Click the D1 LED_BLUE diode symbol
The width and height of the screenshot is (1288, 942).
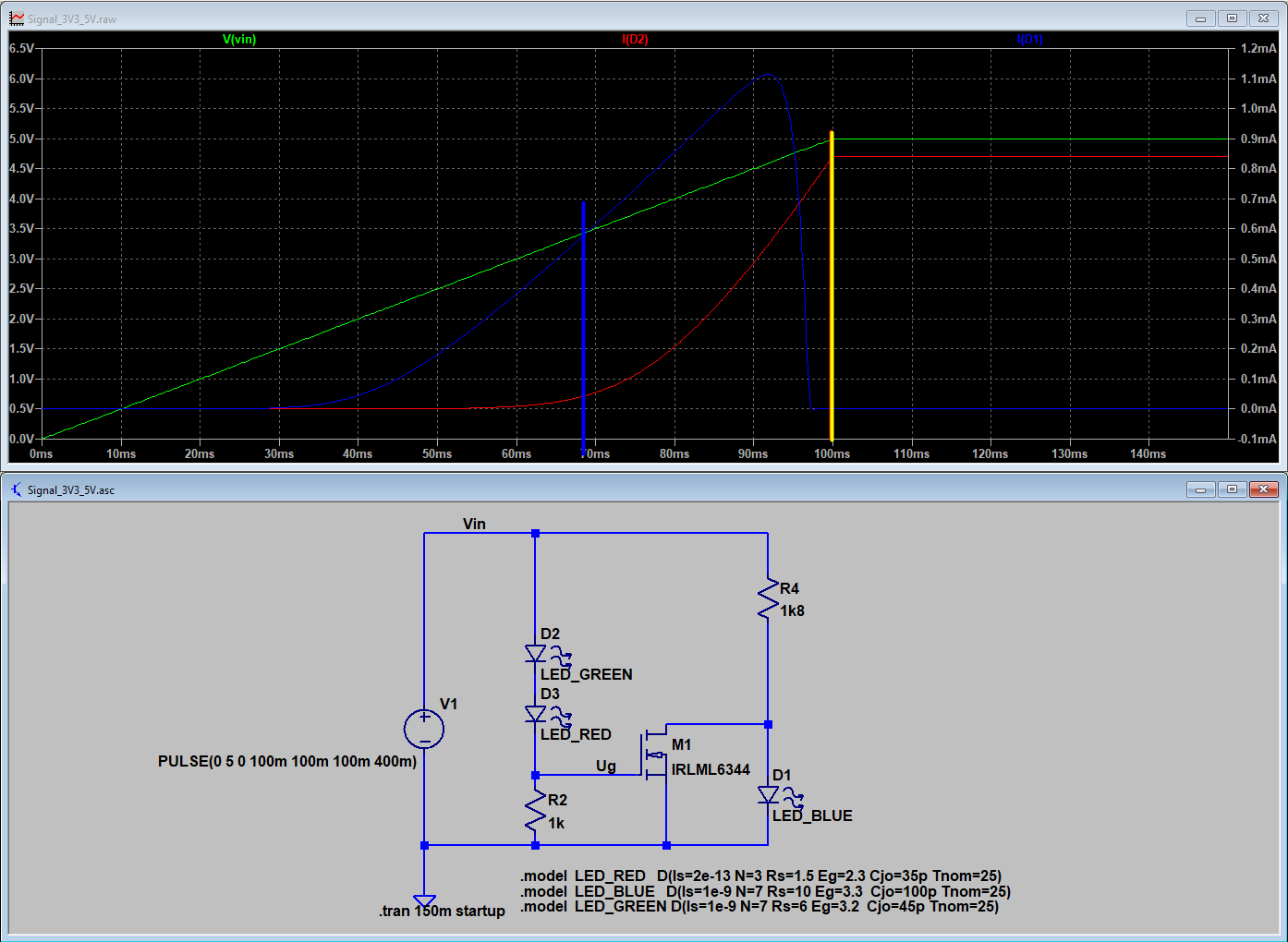click(x=768, y=795)
